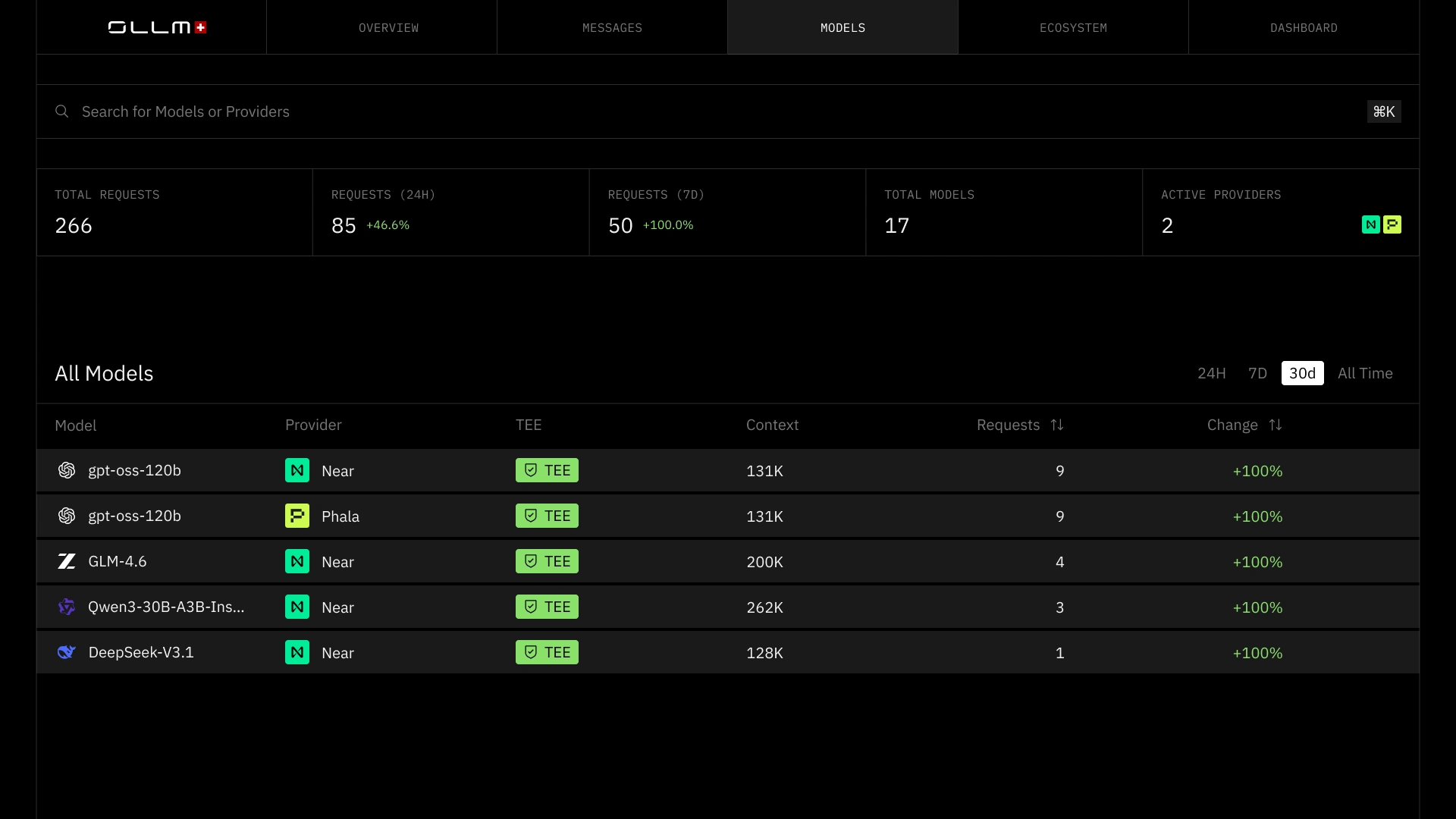This screenshot has width=1456, height=819.
Task: Click the DeepSeek whale icon
Action: tap(67, 652)
